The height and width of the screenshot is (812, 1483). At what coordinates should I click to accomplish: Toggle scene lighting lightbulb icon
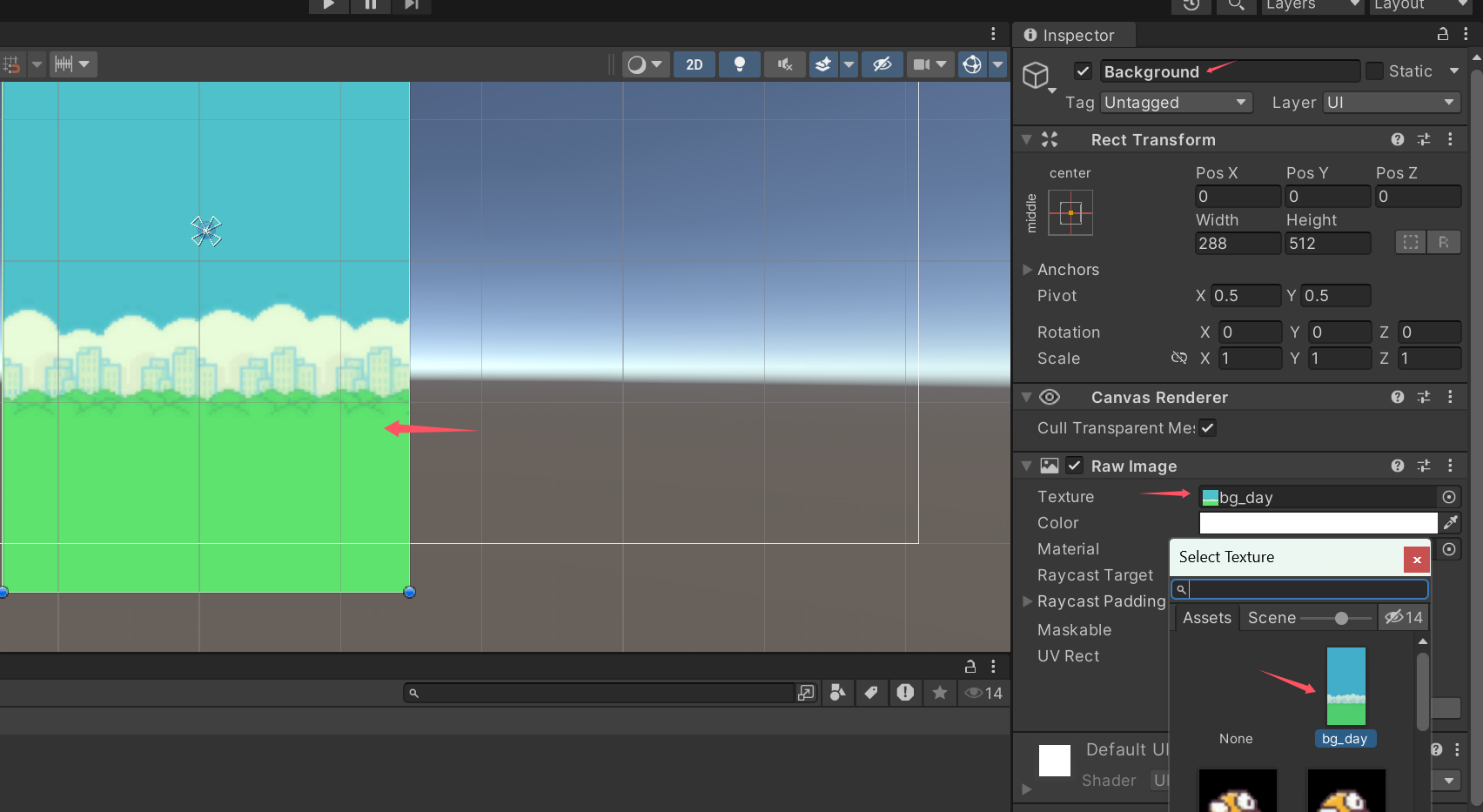(x=740, y=64)
